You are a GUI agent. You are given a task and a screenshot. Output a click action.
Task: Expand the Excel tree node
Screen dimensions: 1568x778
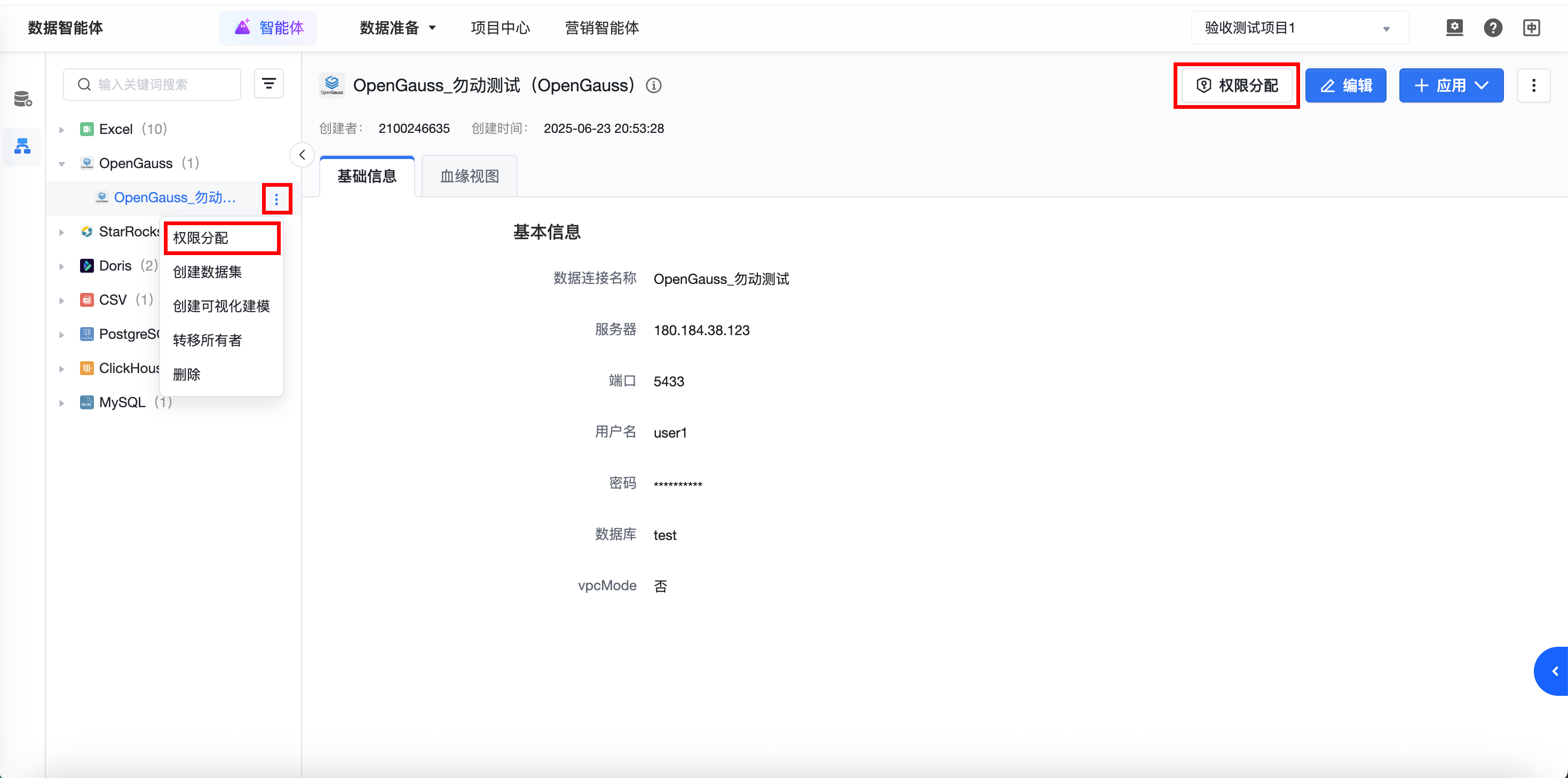tap(61, 130)
